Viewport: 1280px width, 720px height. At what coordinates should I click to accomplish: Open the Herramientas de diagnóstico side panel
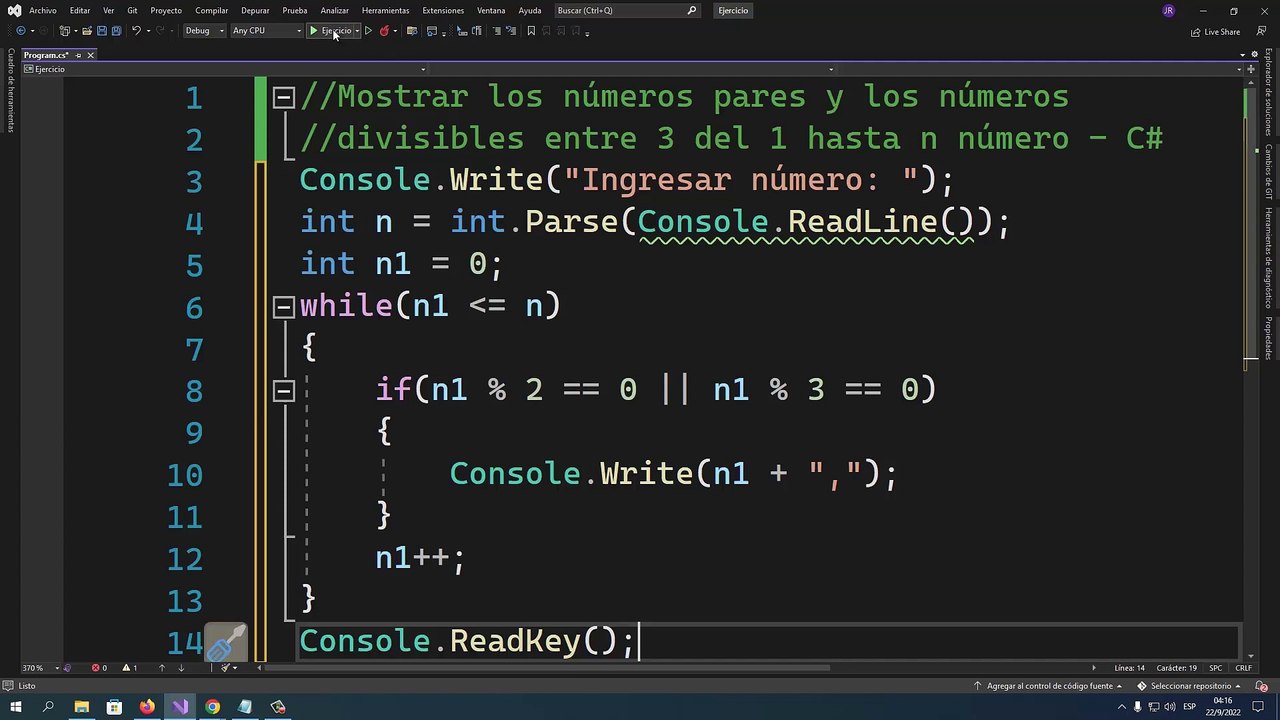coord(1268,257)
